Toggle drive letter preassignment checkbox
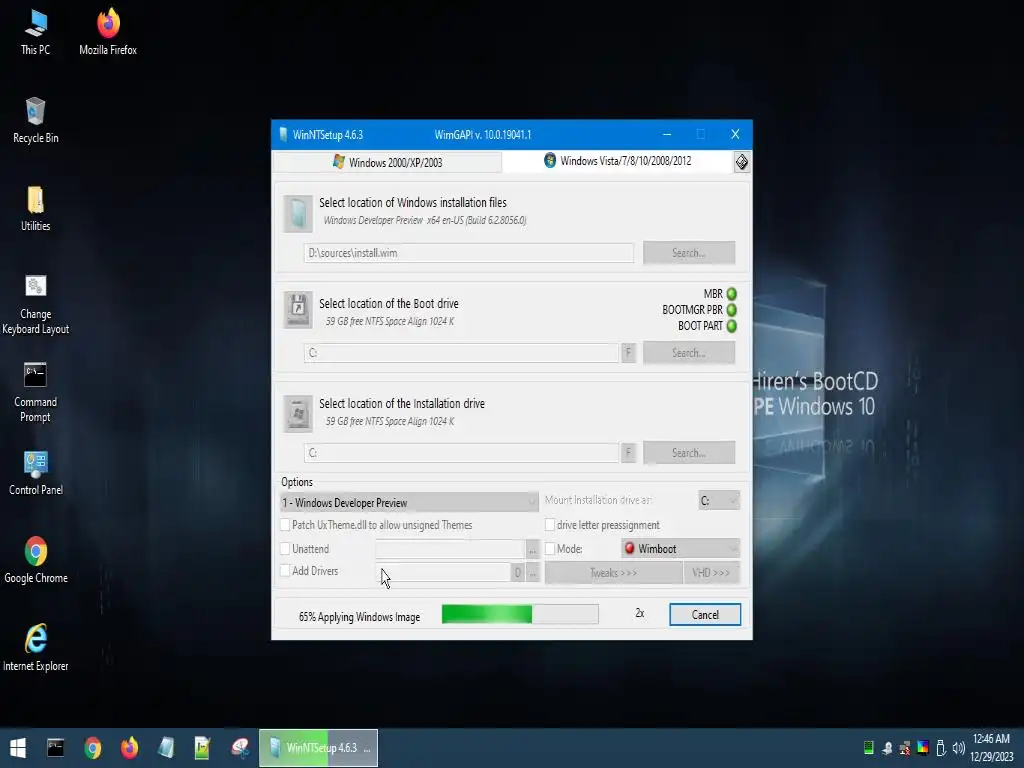 click(x=550, y=524)
